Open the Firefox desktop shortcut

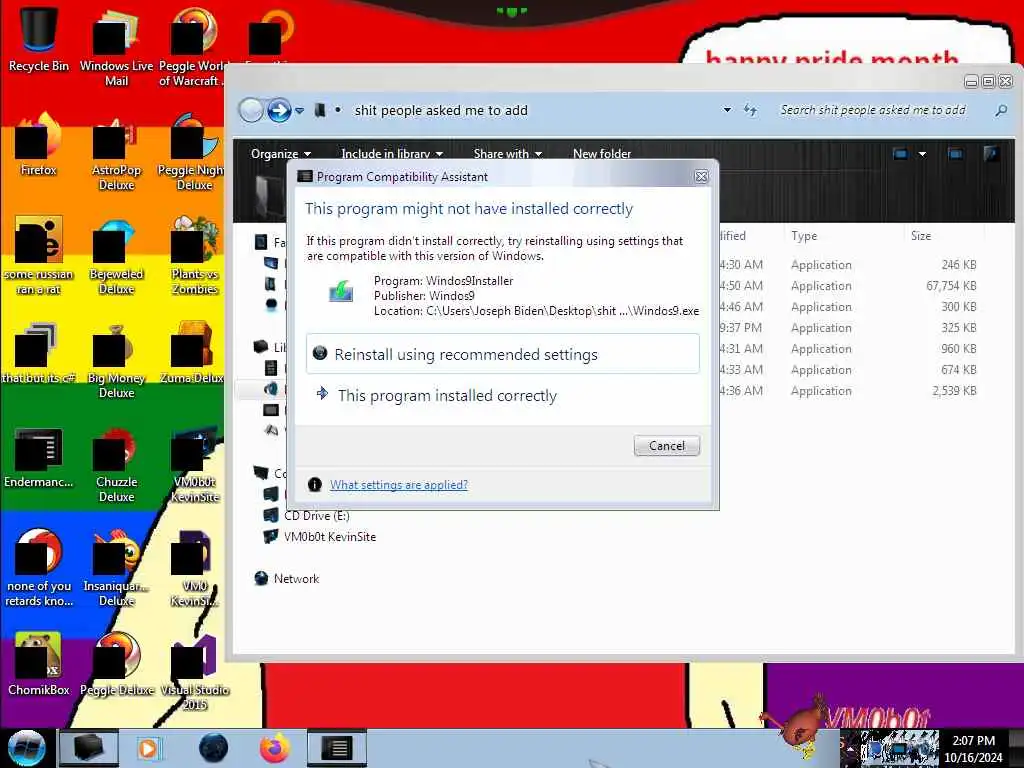click(39, 145)
